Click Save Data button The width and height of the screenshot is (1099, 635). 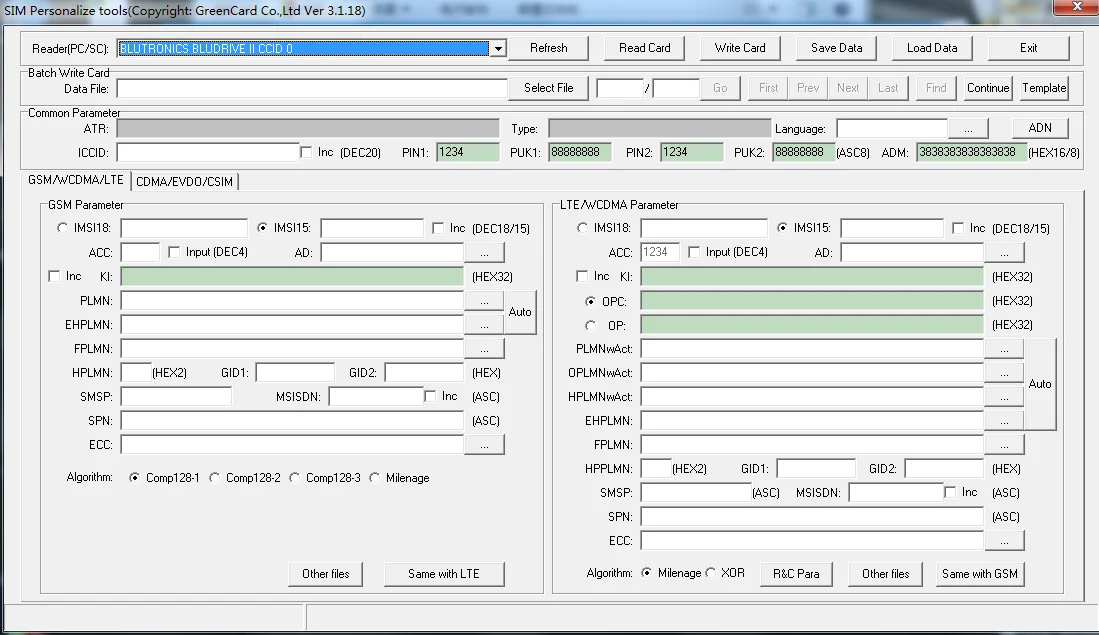coord(836,48)
